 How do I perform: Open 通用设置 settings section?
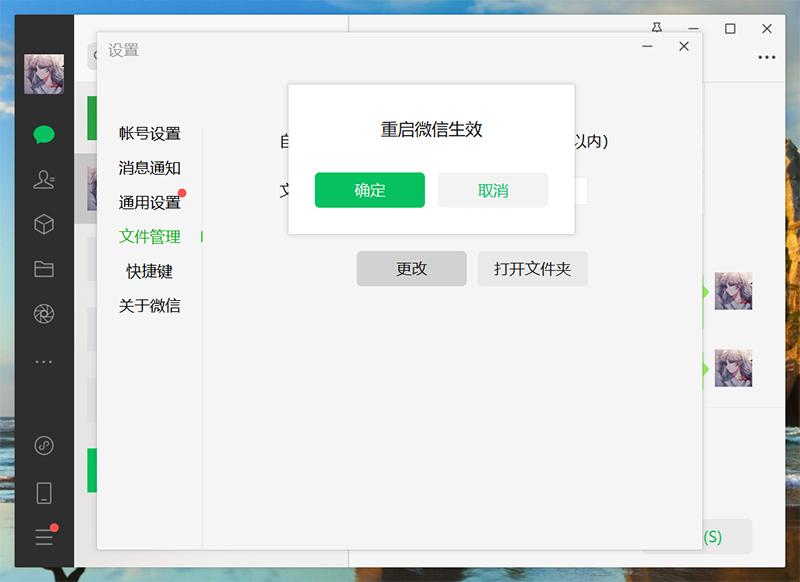click(149, 203)
